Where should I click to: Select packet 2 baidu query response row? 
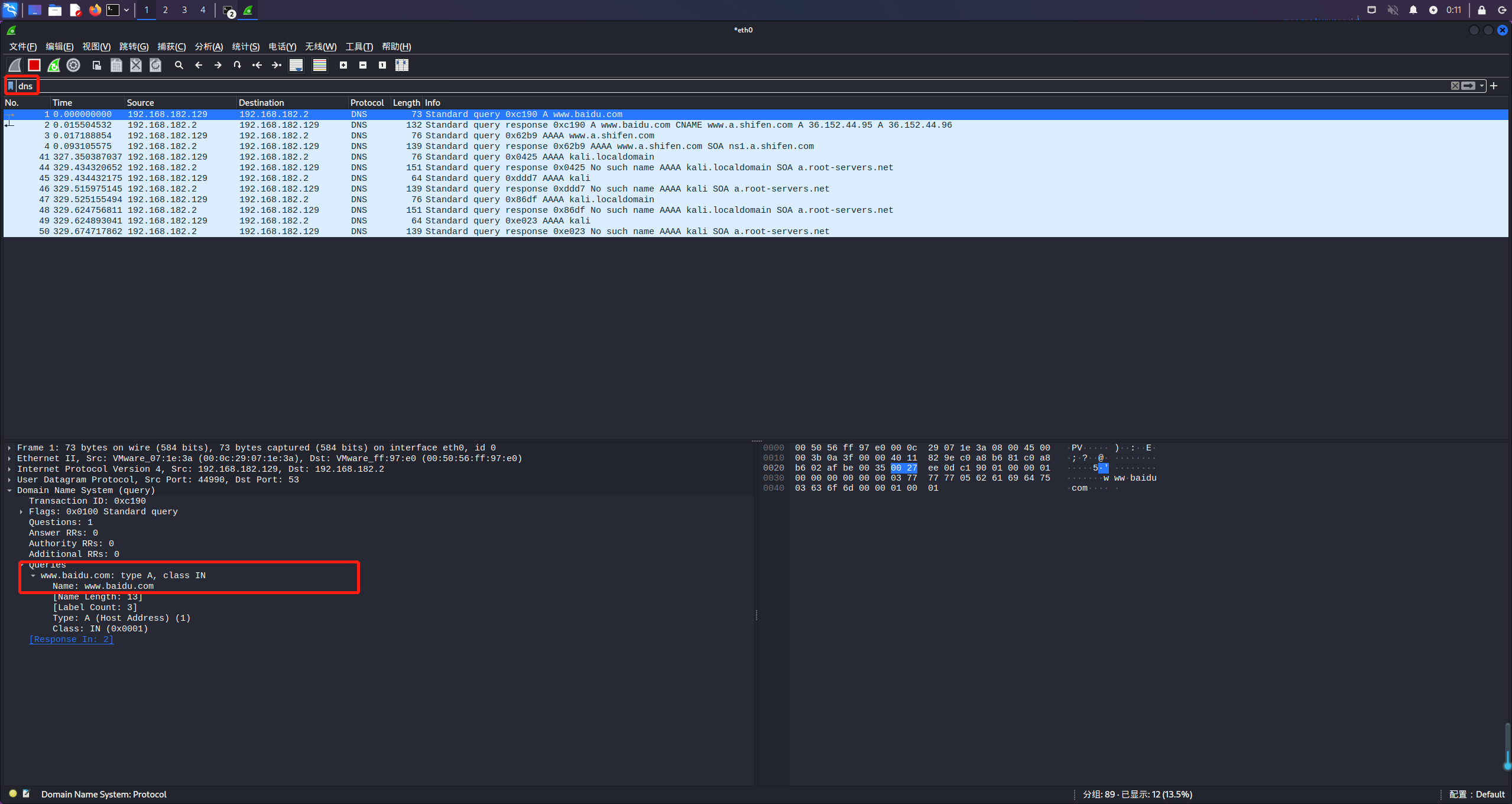[x=755, y=125]
